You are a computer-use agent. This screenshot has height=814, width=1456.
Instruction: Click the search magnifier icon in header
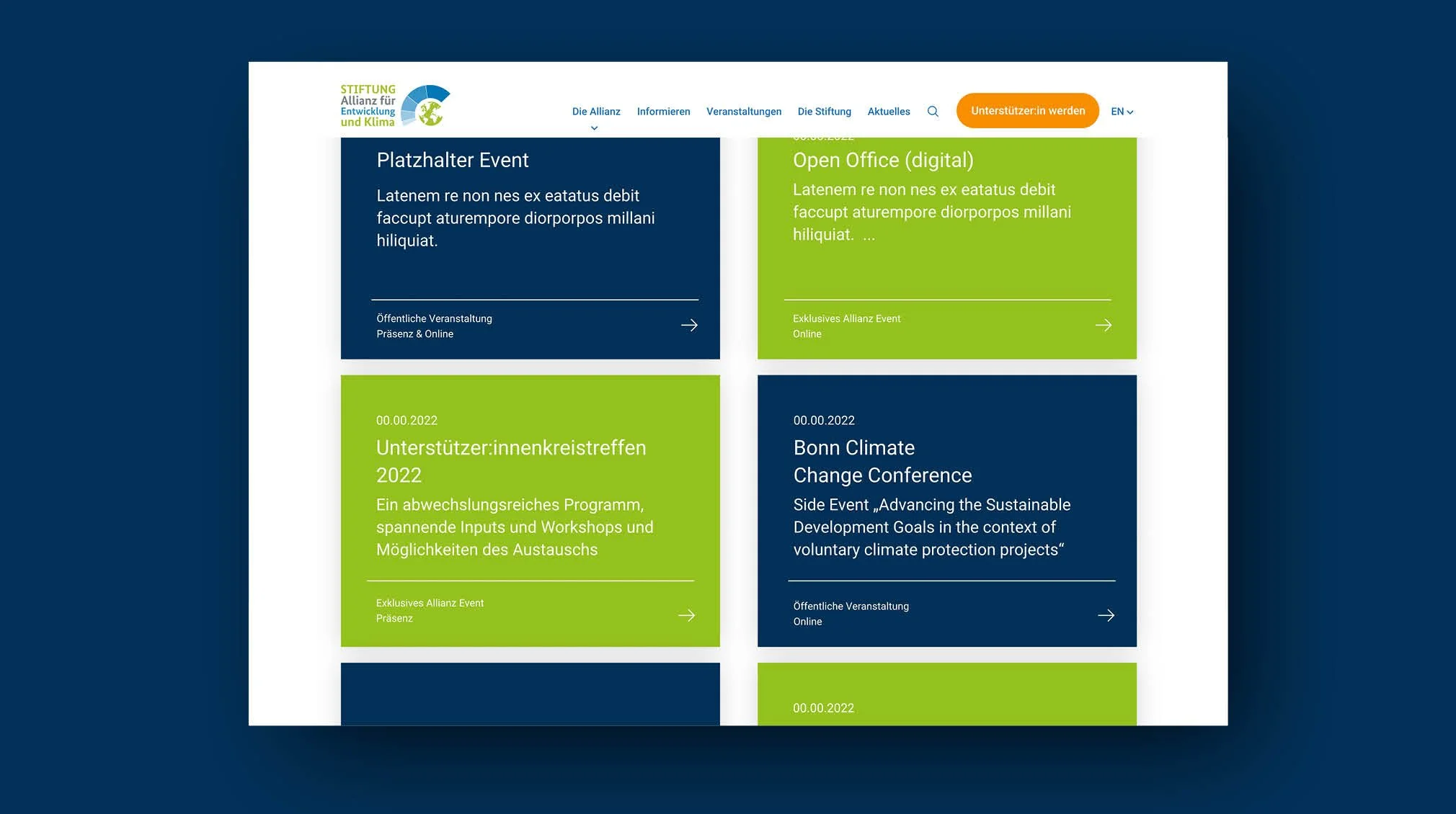(x=933, y=112)
